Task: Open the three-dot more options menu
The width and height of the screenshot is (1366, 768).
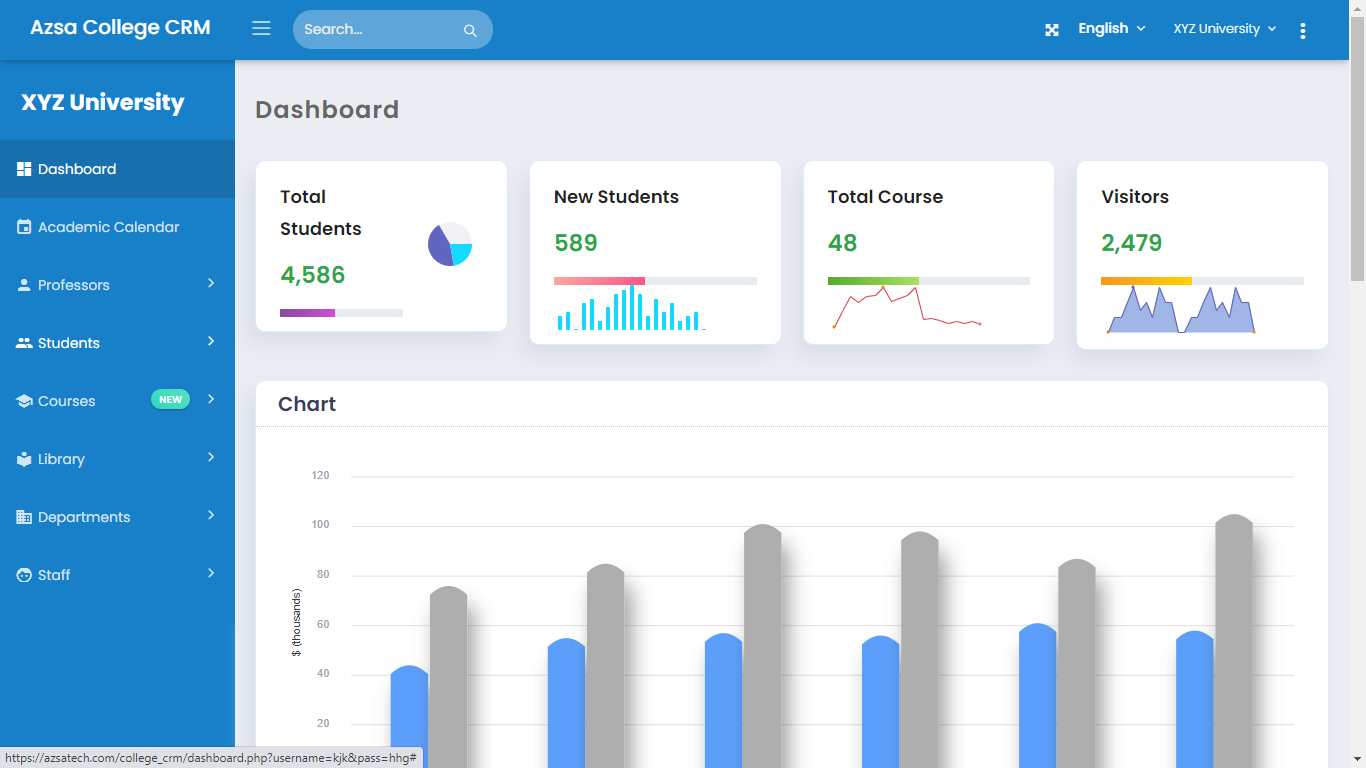Action: tap(1302, 30)
